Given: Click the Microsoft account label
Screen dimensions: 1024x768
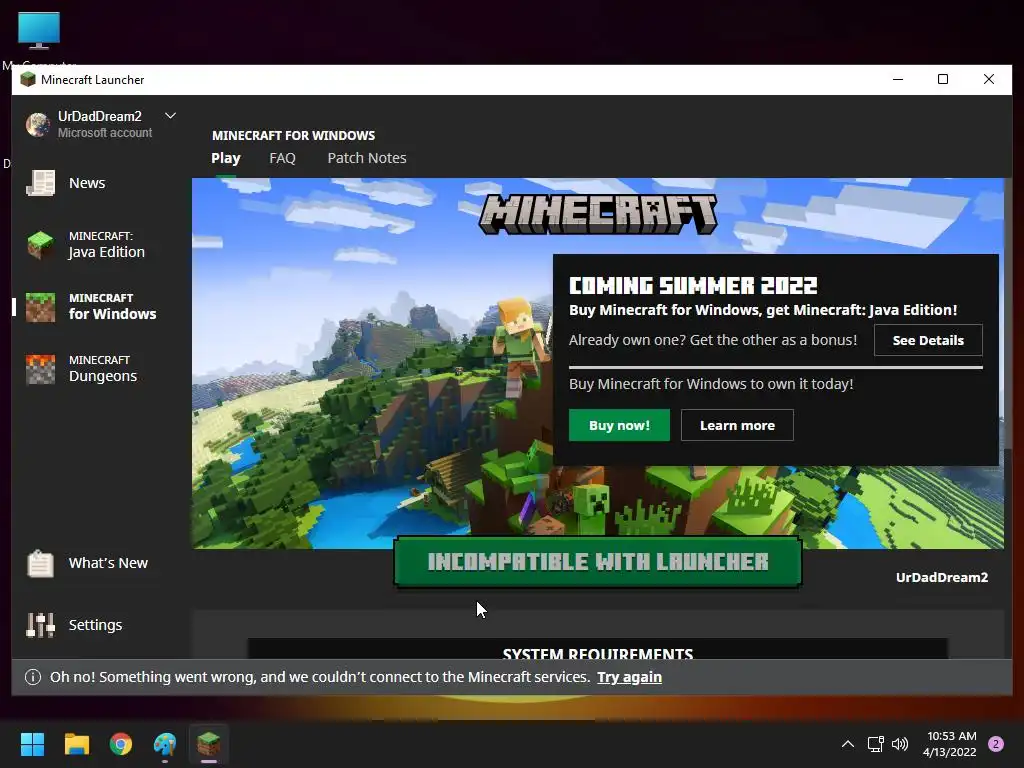Looking at the screenshot, I should pyautogui.click(x=104, y=133).
